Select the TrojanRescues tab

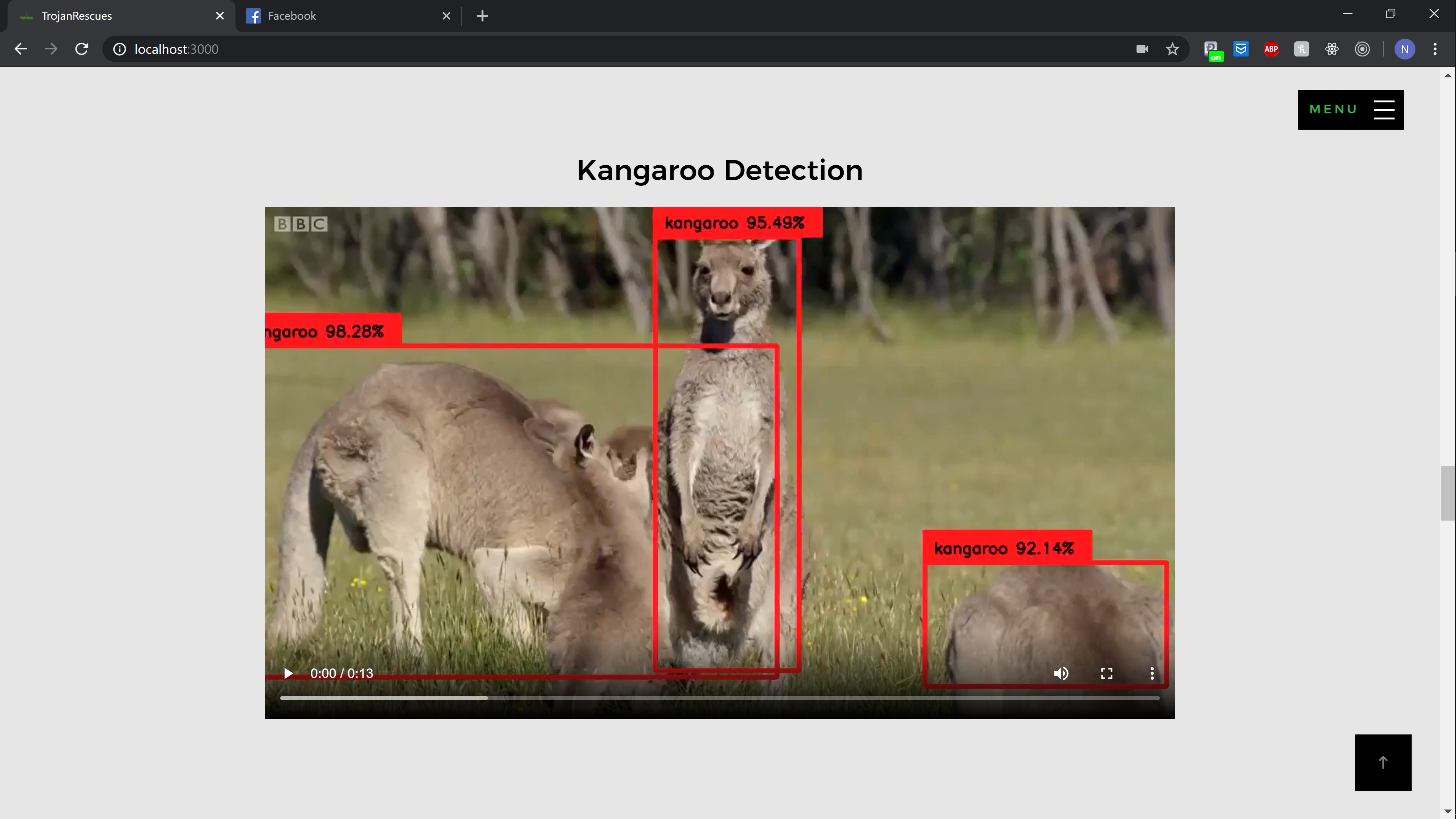pyautogui.click(x=113, y=16)
